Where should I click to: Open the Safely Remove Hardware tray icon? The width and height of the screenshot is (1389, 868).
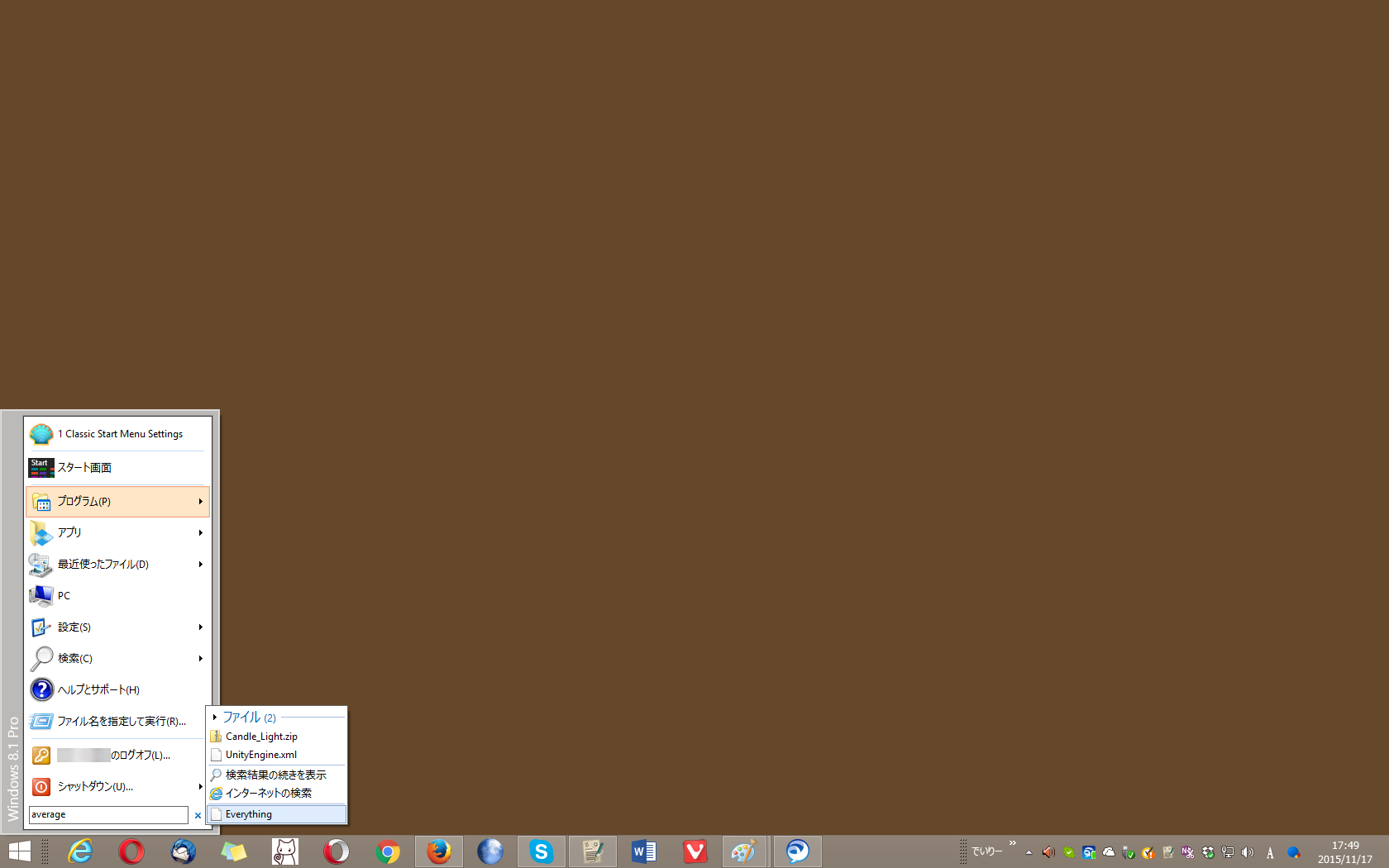pyautogui.click(x=1129, y=852)
